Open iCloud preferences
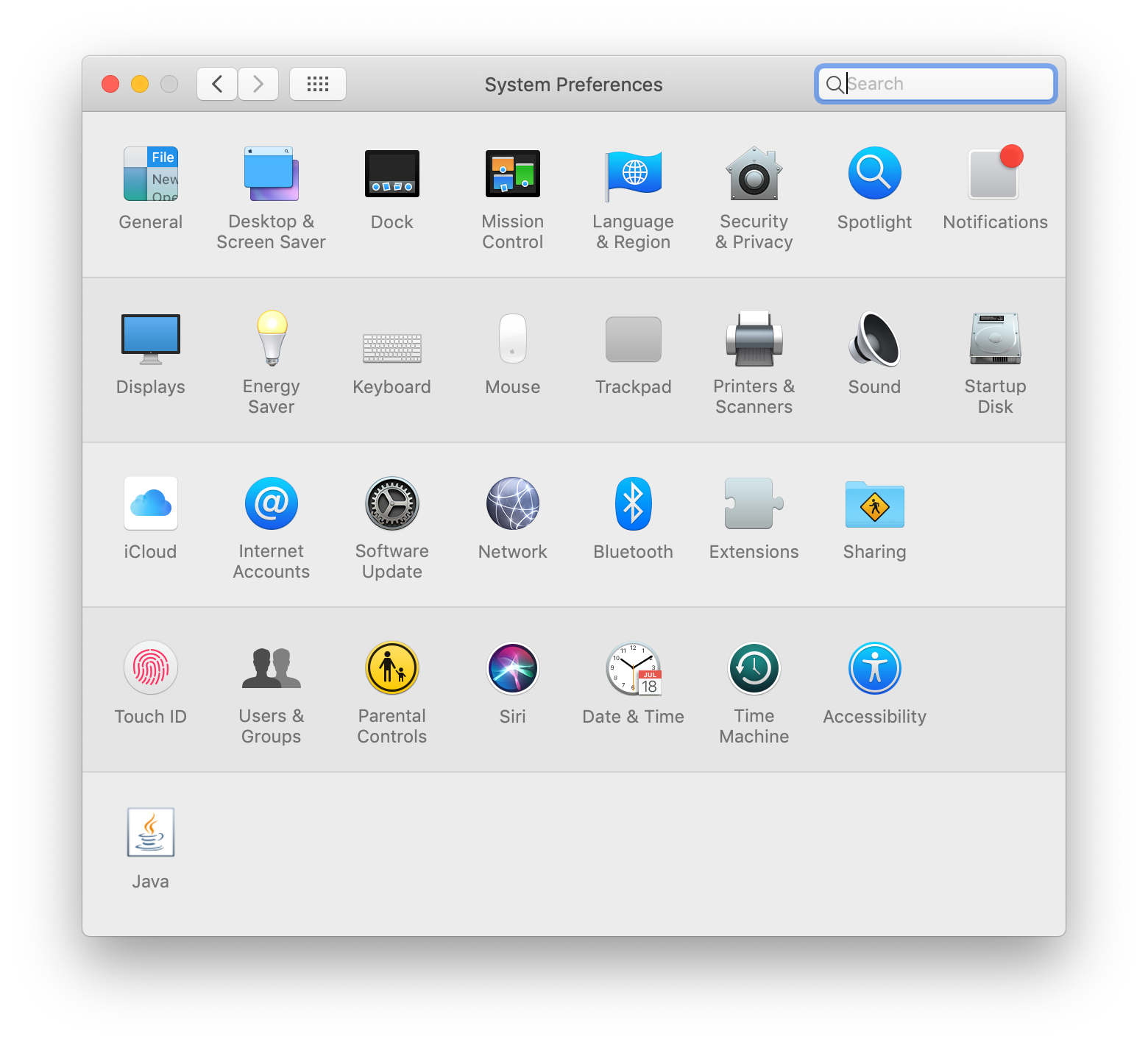Image resolution: width=1148 pixels, height=1045 pixels. click(x=150, y=503)
